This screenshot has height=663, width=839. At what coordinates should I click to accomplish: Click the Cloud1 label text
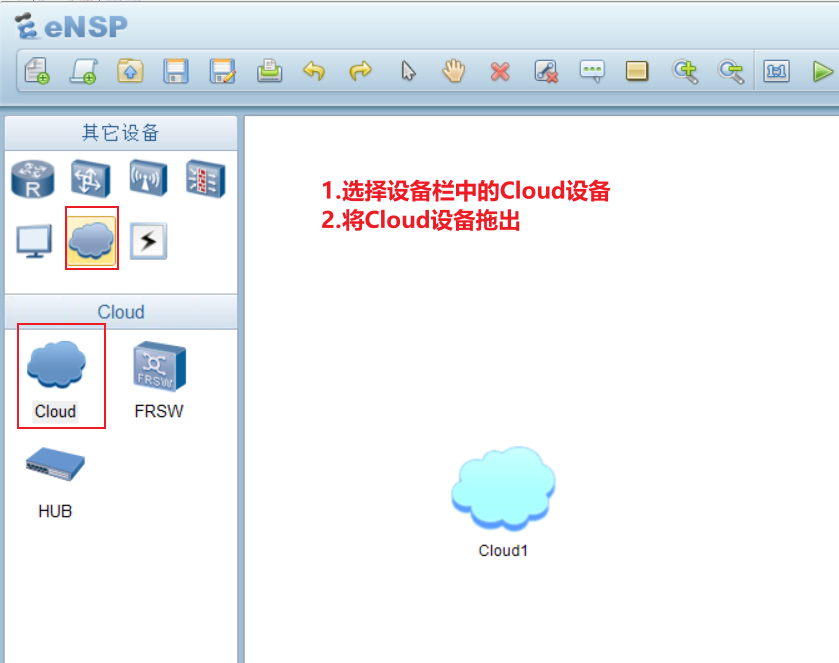point(503,551)
